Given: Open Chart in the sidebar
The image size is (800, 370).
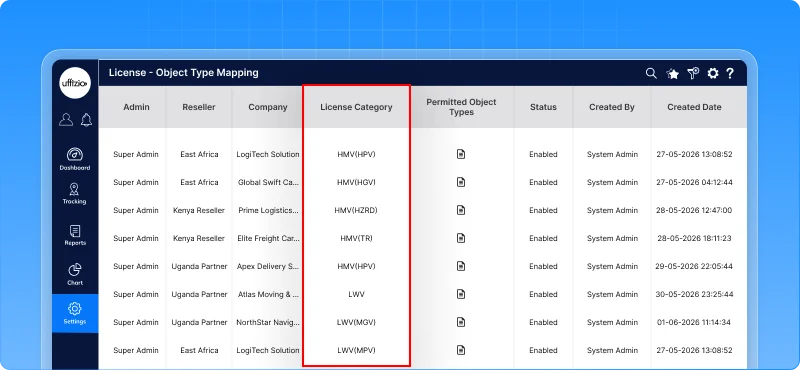Looking at the screenshot, I should tap(74, 274).
